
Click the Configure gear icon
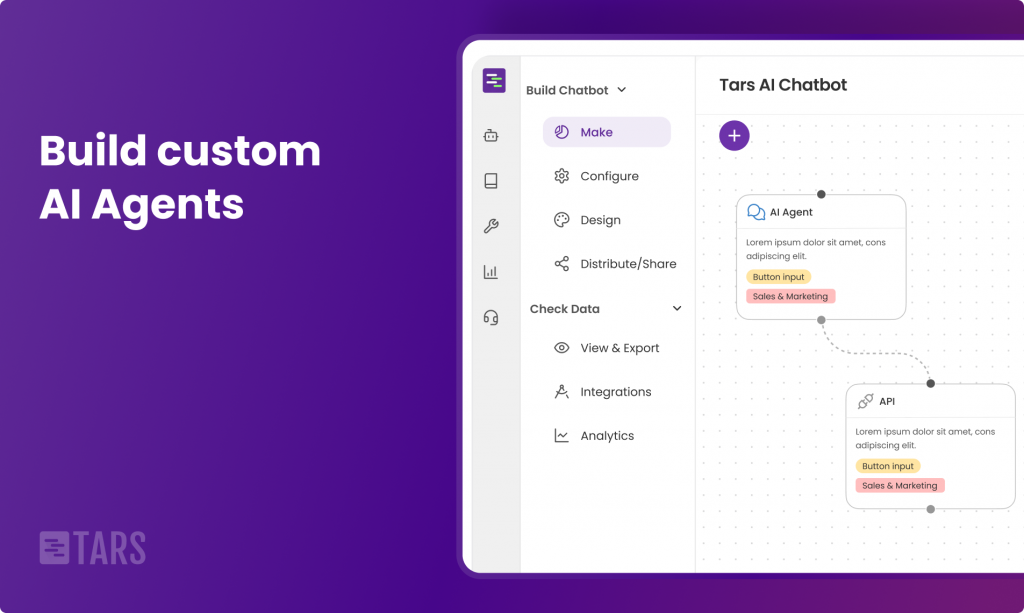pyautogui.click(x=562, y=176)
